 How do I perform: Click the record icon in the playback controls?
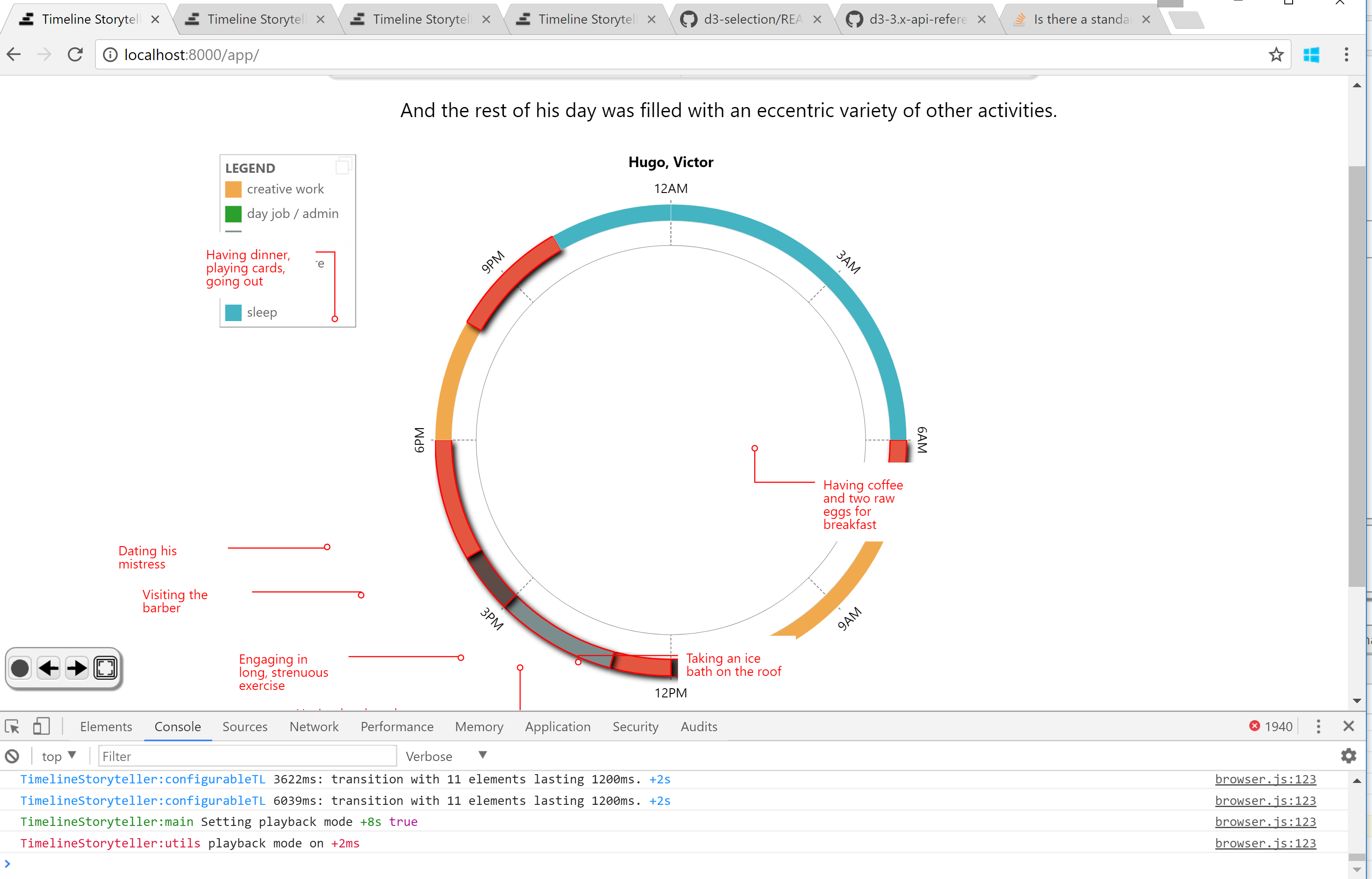click(21, 668)
